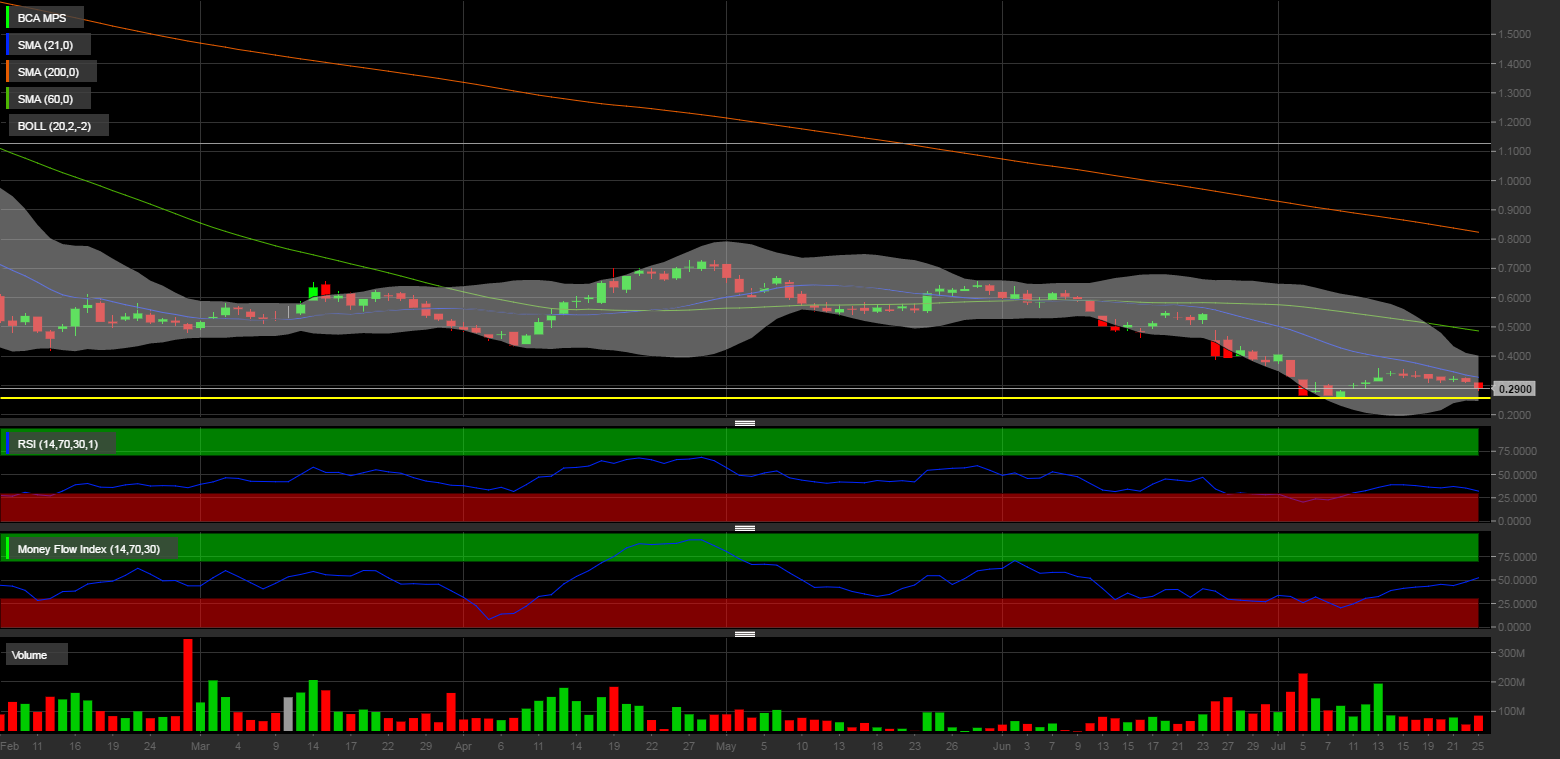1560x759 pixels.
Task: Click the resize handle above the RSI panel
Action: pyautogui.click(x=745, y=423)
